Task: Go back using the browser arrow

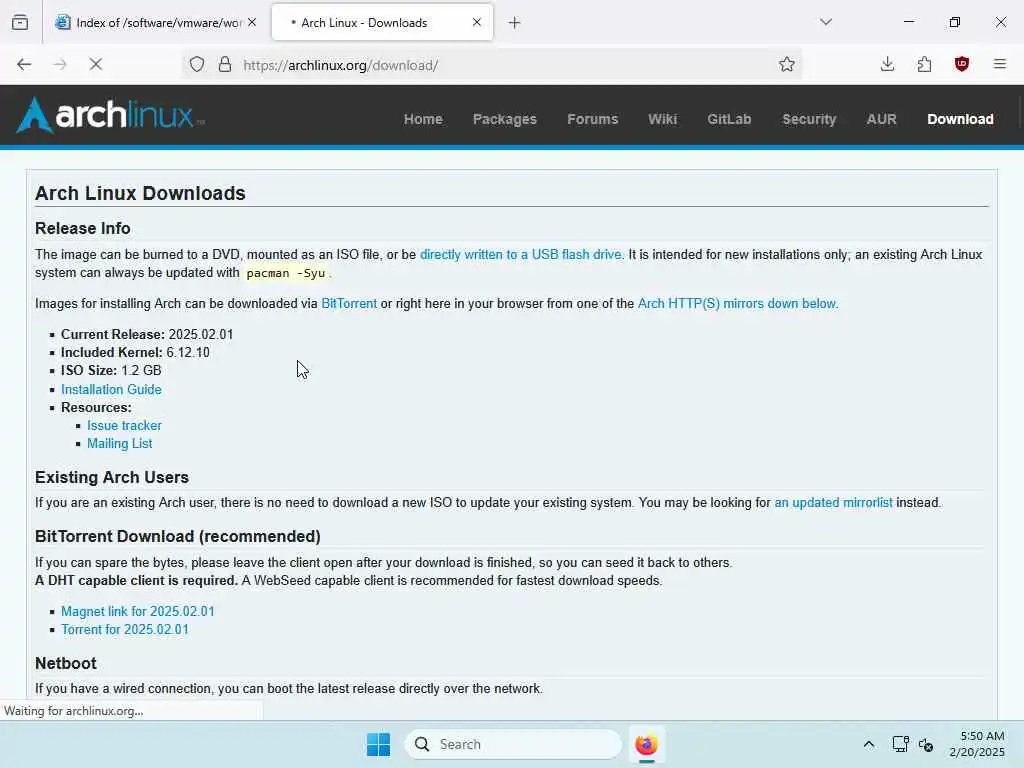Action: tap(24, 64)
